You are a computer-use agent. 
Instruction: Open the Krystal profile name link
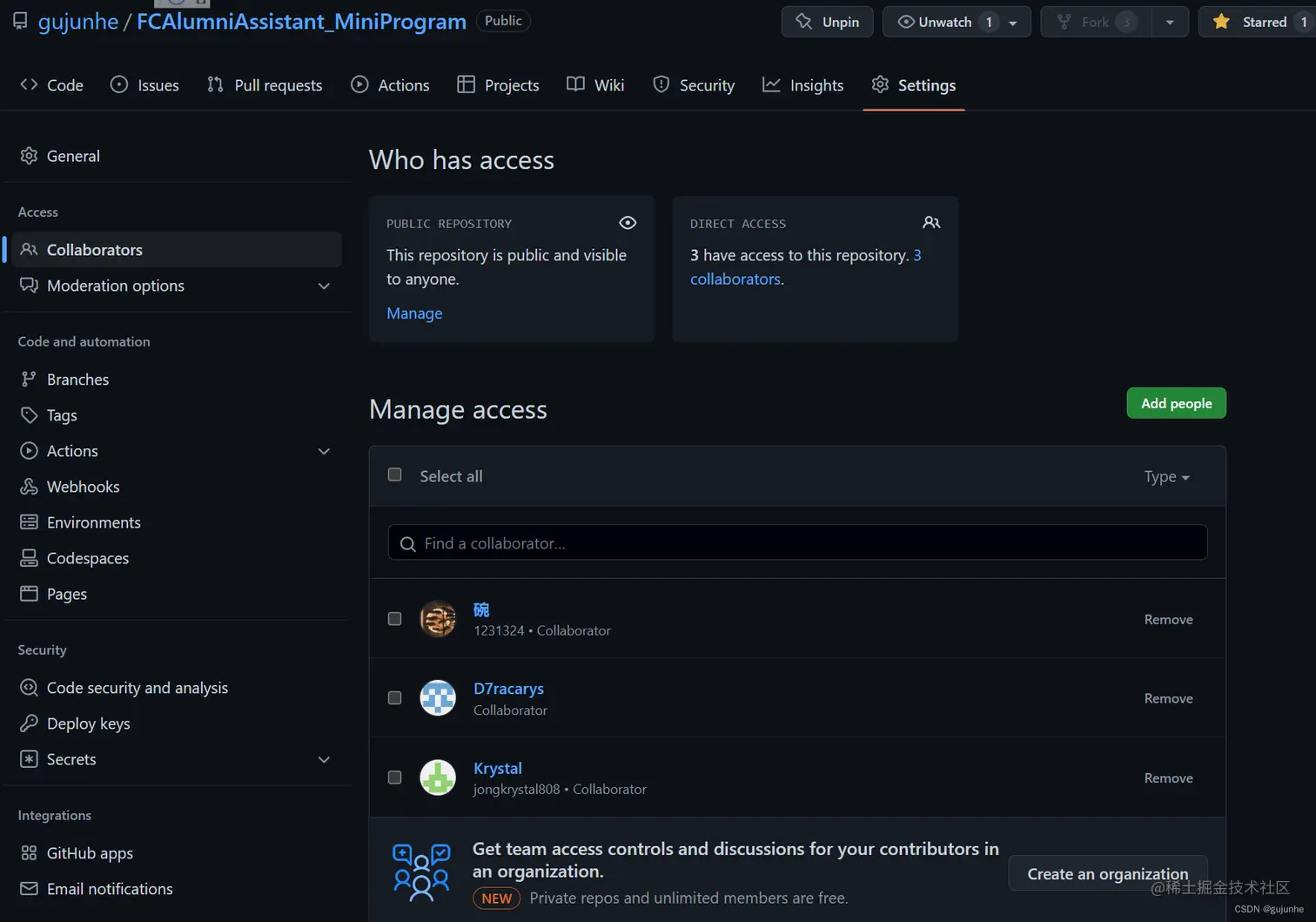click(497, 768)
